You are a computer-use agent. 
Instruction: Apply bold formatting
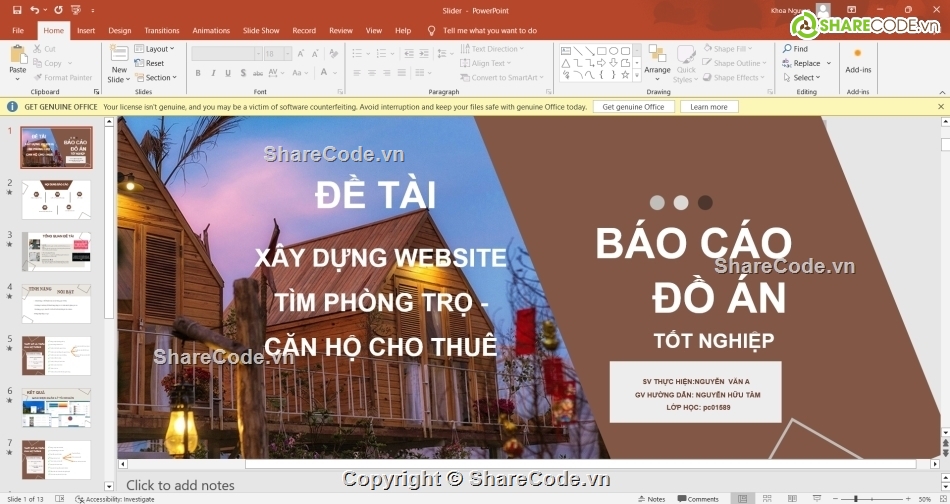coord(198,73)
